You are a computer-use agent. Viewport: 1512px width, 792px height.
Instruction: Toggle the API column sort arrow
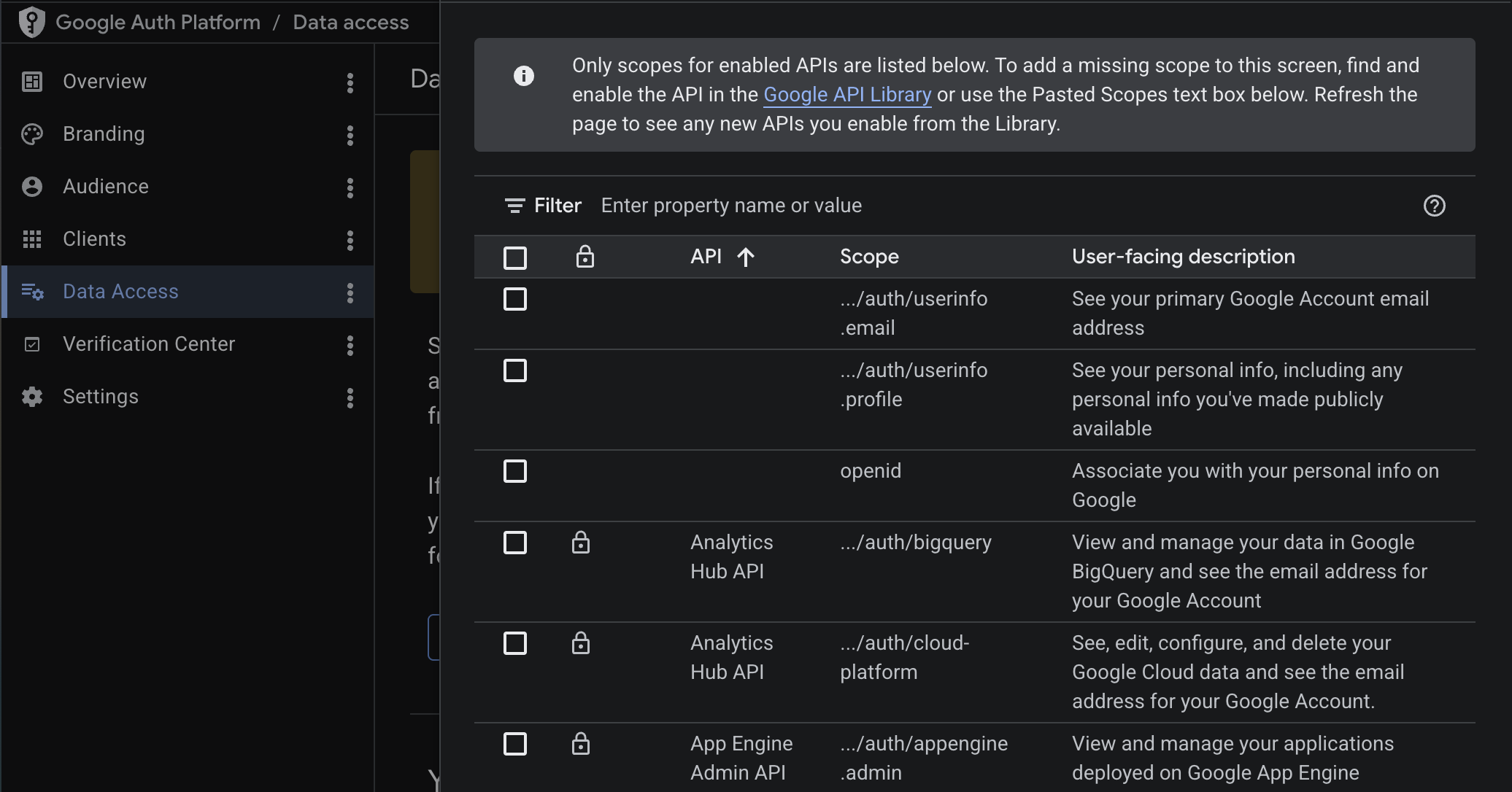click(746, 257)
